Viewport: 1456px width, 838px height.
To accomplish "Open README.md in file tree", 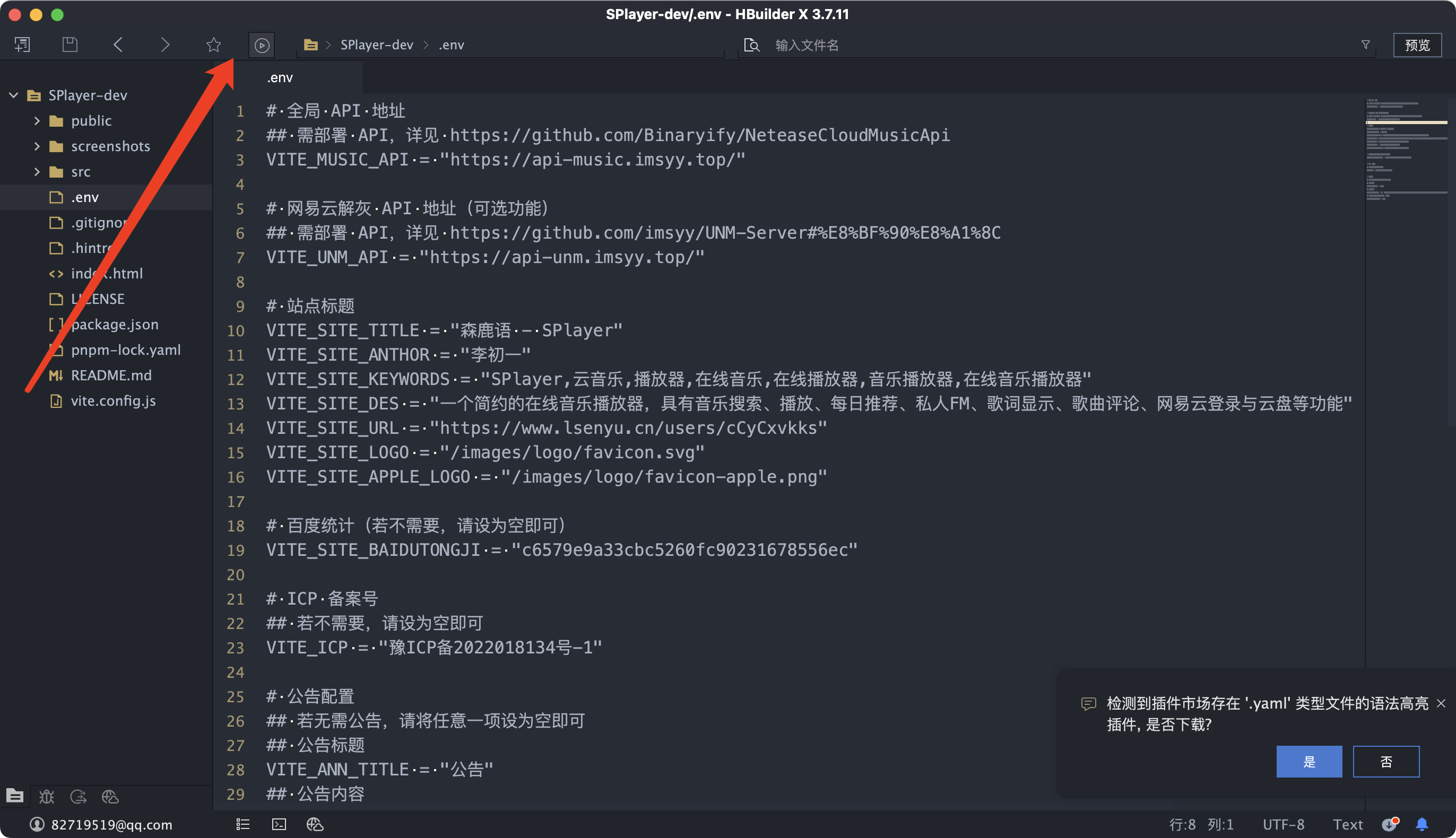I will point(111,376).
